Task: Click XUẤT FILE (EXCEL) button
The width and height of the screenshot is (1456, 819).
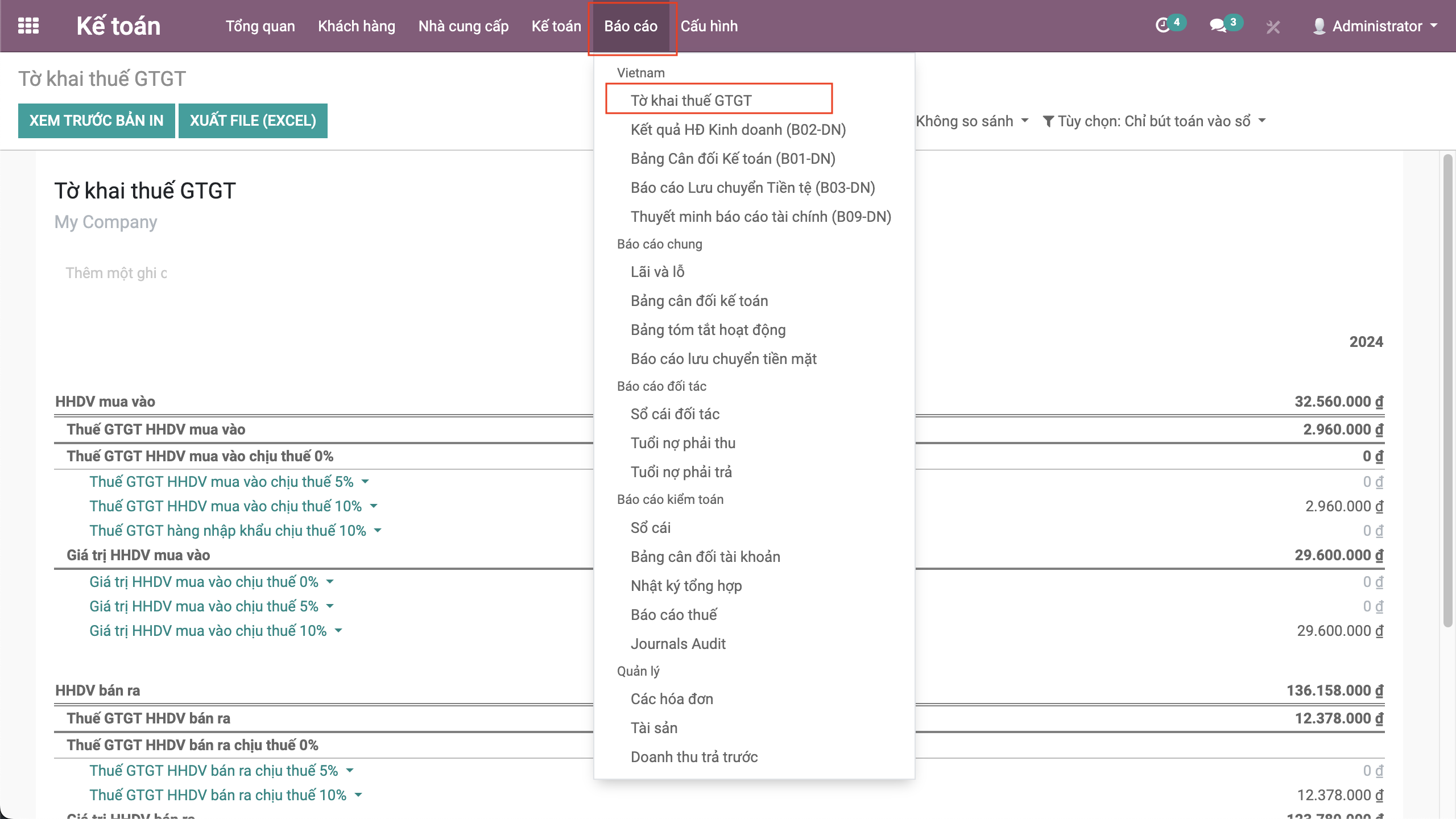Action: point(253,121)
